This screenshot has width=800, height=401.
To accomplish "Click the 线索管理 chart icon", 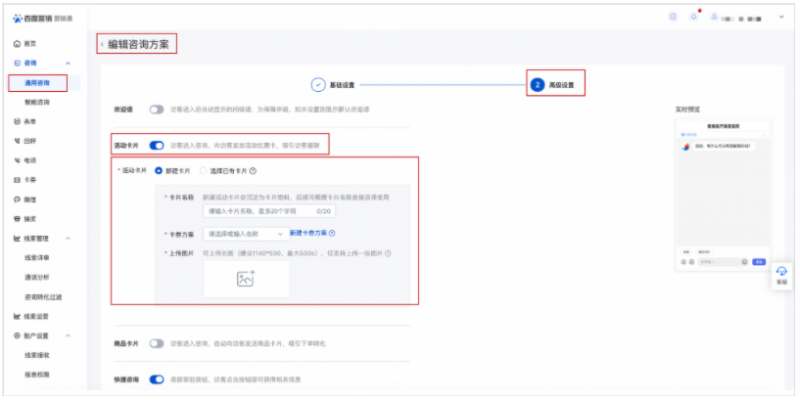I will [x=17, y=238].
